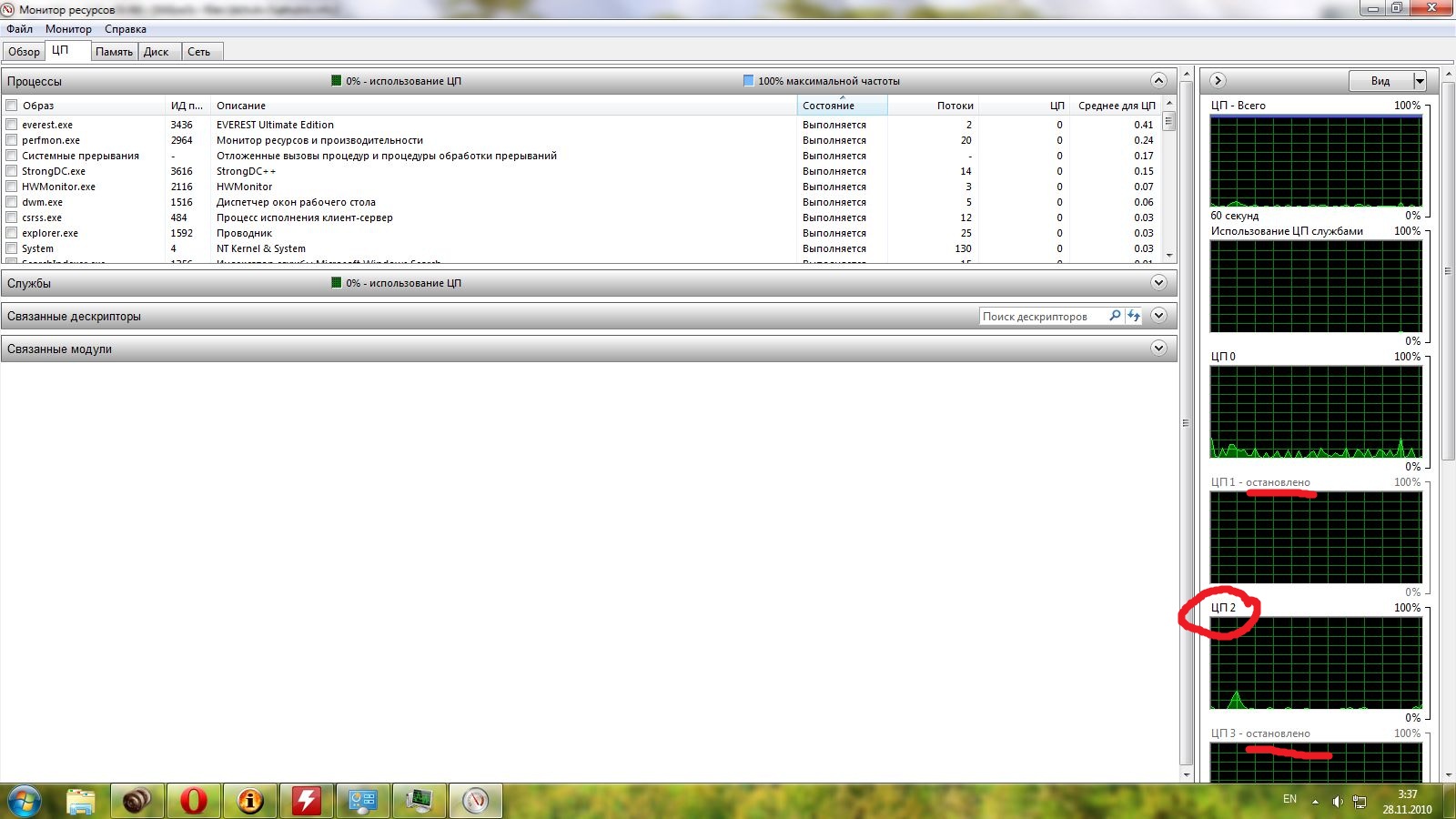This screenshot has height=819, width=1456.
Task: Open the Windows Start menu
Action: [25, 801]
